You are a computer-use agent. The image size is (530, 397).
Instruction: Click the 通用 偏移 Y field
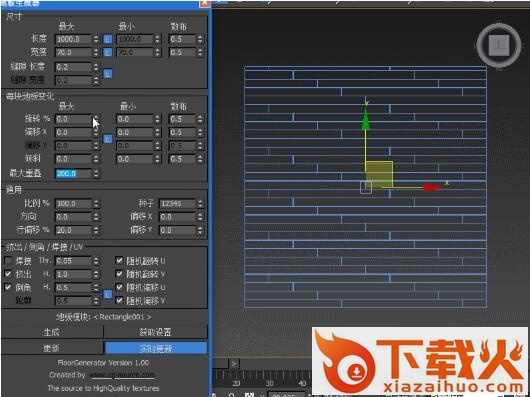coord(177,230)
